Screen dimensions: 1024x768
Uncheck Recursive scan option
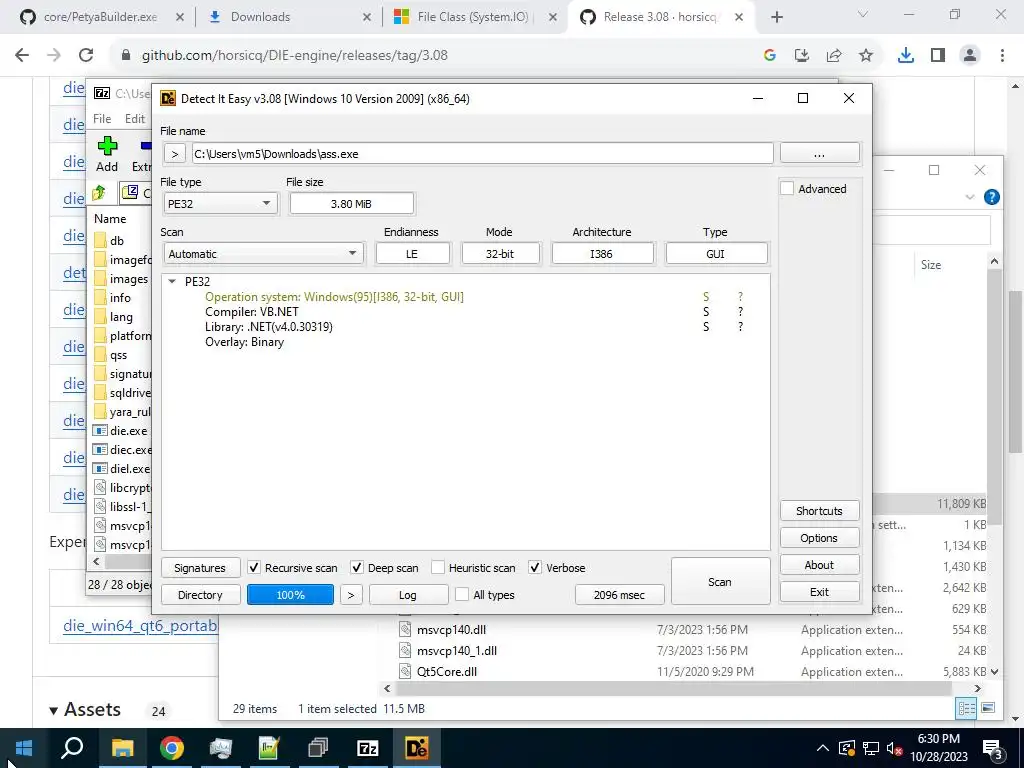(x=254, y=568)
